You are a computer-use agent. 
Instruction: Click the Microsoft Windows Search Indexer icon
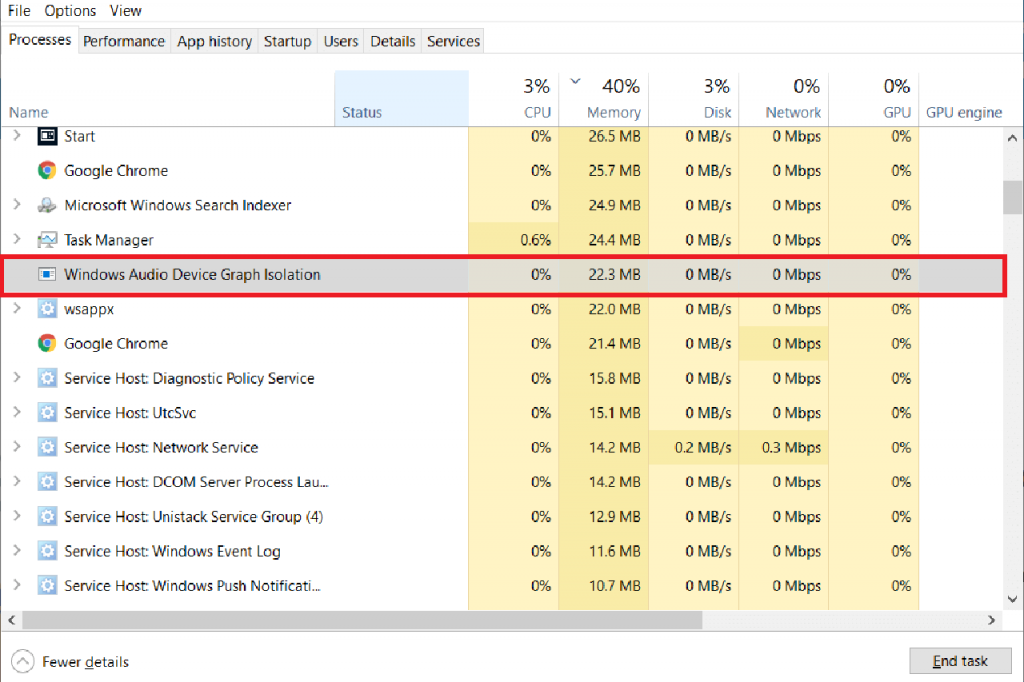[47, 205]
